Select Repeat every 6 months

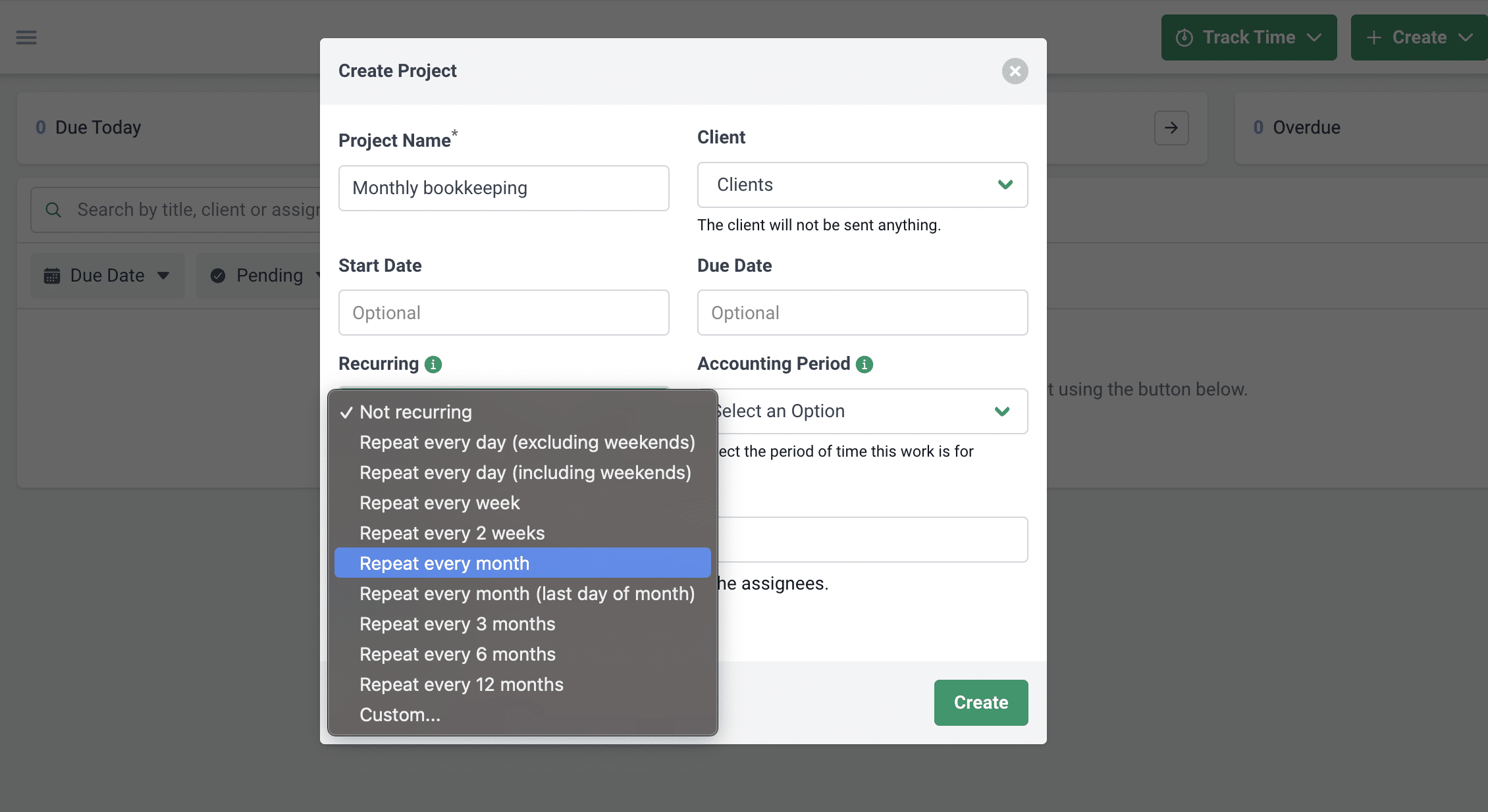click(x=523, y=654)
